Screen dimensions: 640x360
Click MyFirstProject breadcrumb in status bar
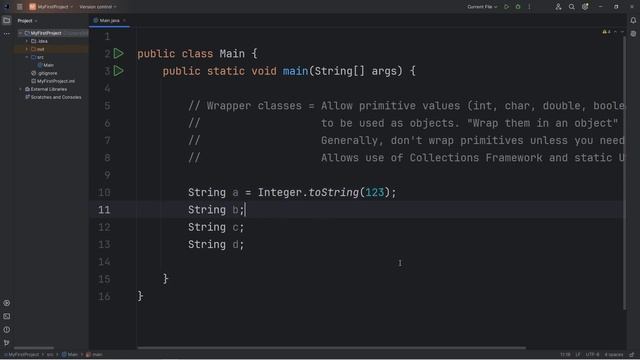pyautogui.click(x=22, y=355)
